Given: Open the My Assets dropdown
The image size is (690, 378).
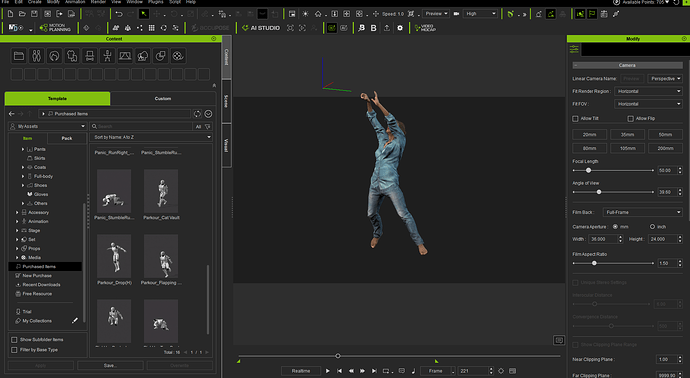Looking at the screenshot, I should pos(48,126).
